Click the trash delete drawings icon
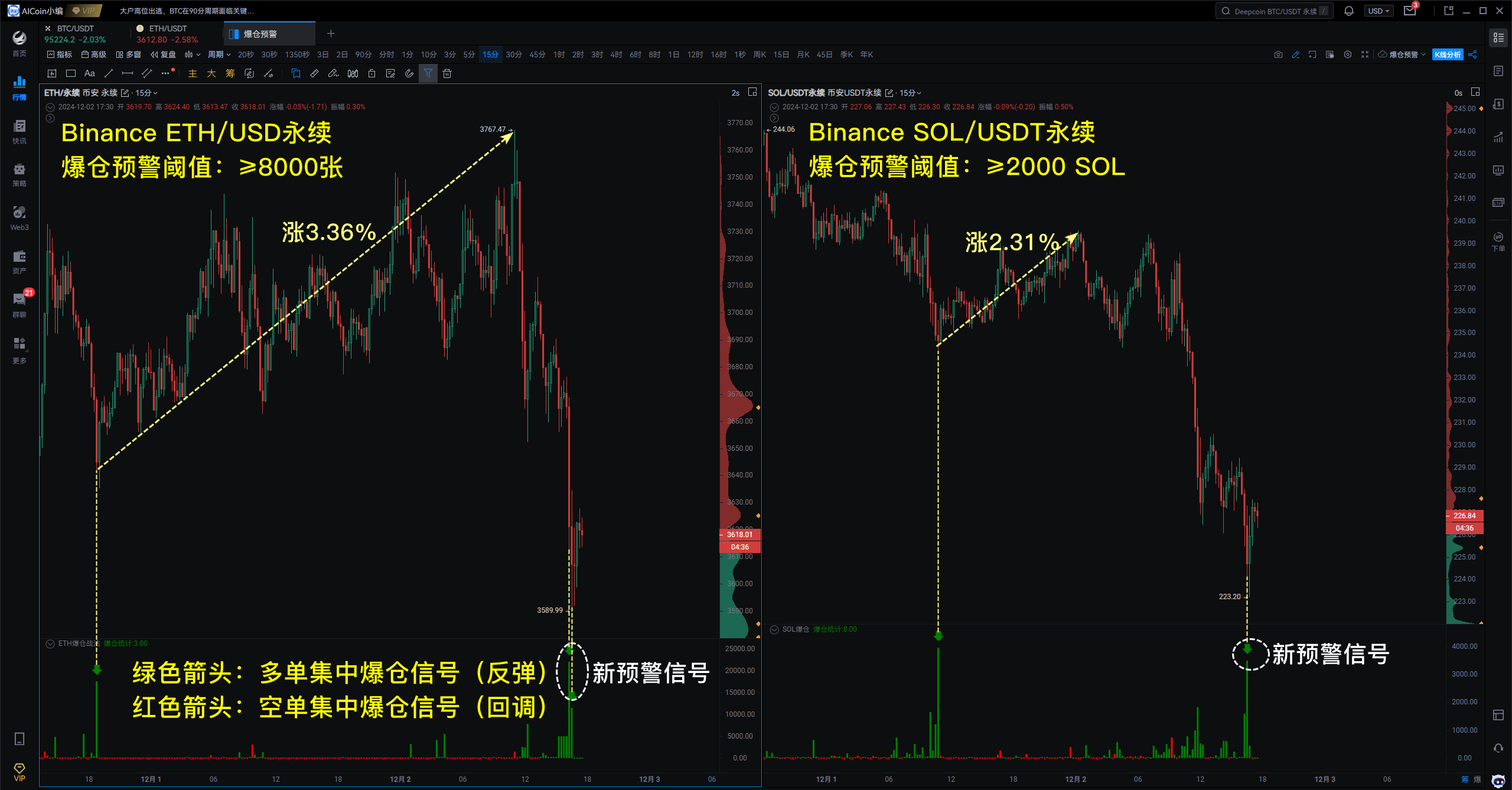Image resolution: width=1512 pixels, height=790 pixels. tap(447, 73)
